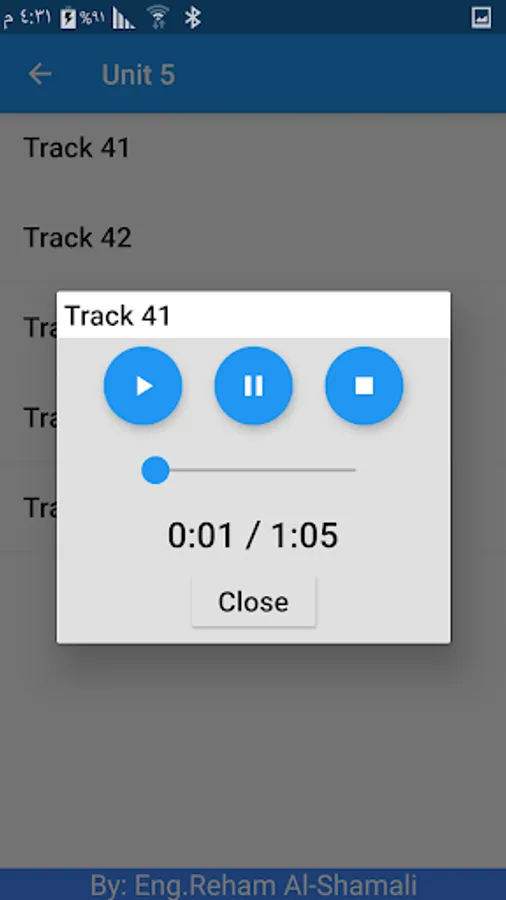Tap the Bluetooth icon in status bar
Screen dimensions: 506x900
[193, 17]
